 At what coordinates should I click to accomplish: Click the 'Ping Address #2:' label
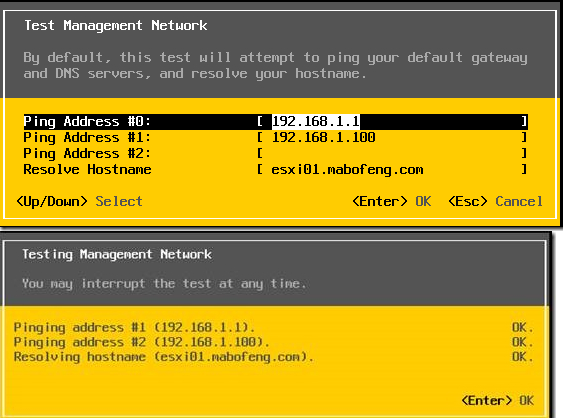pyautogui.click(x=87, y=153)
